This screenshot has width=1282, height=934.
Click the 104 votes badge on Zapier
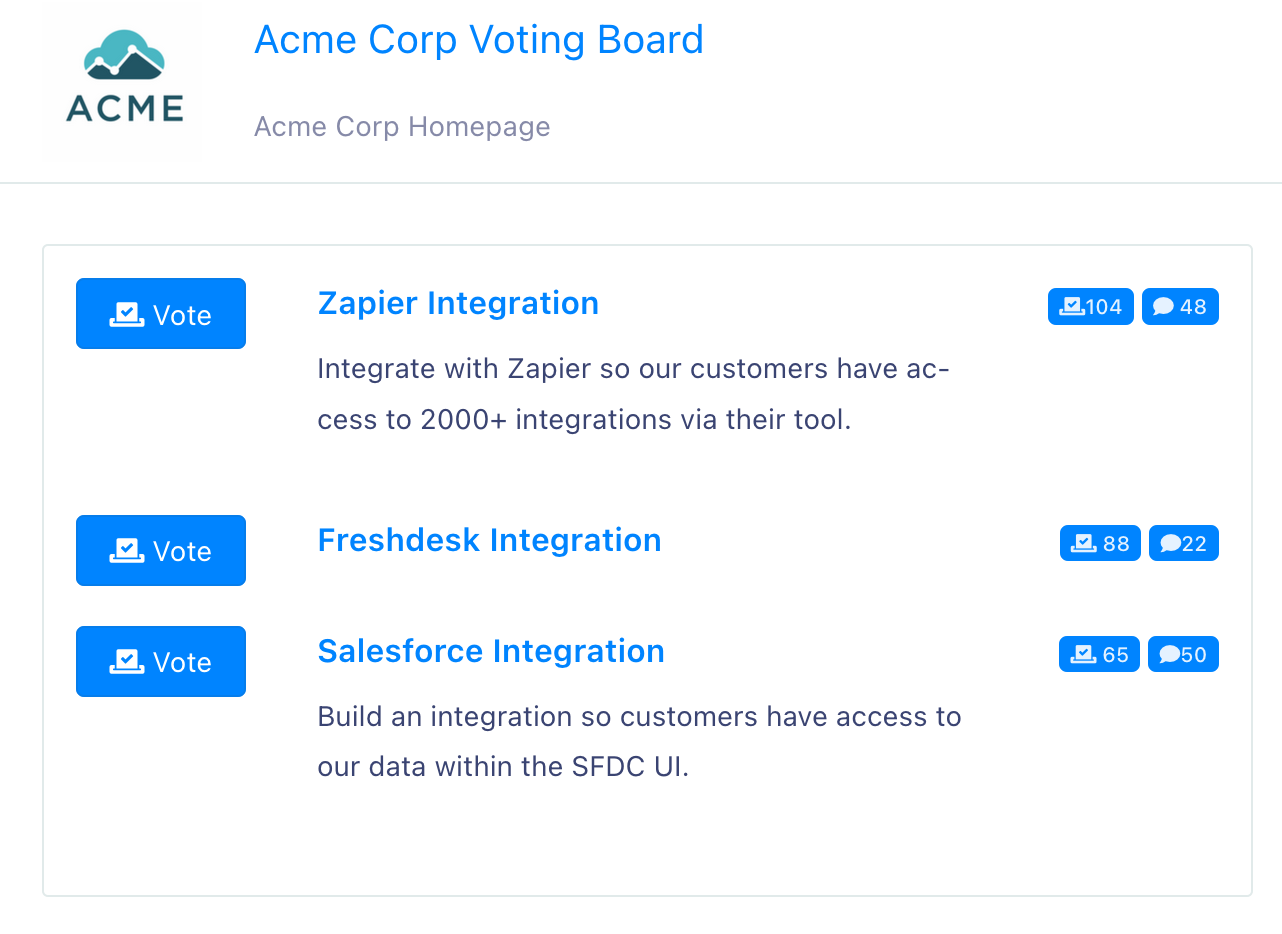point(1091,307)
